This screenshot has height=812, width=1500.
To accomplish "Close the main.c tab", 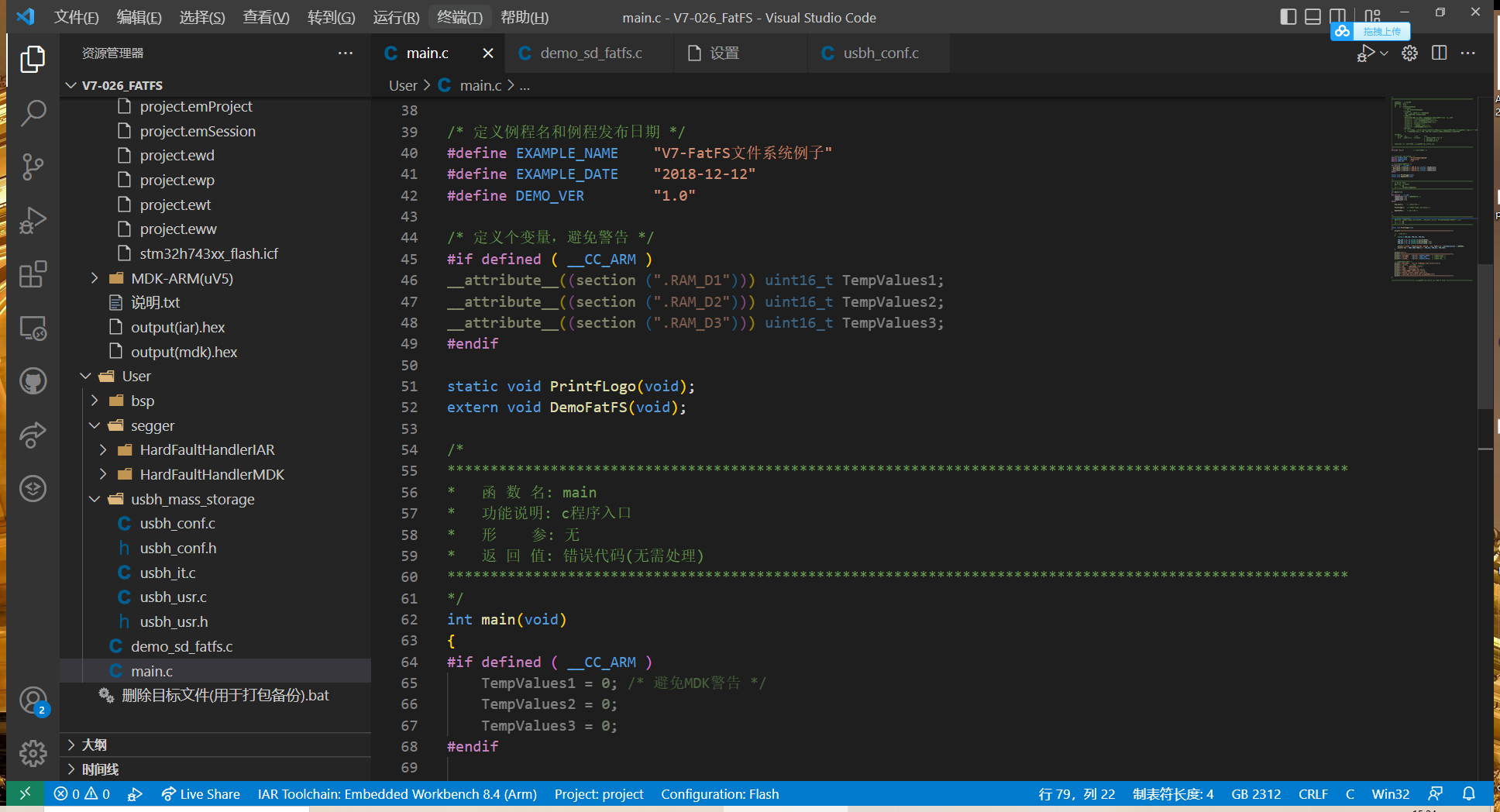I will [x=487, y=53].
